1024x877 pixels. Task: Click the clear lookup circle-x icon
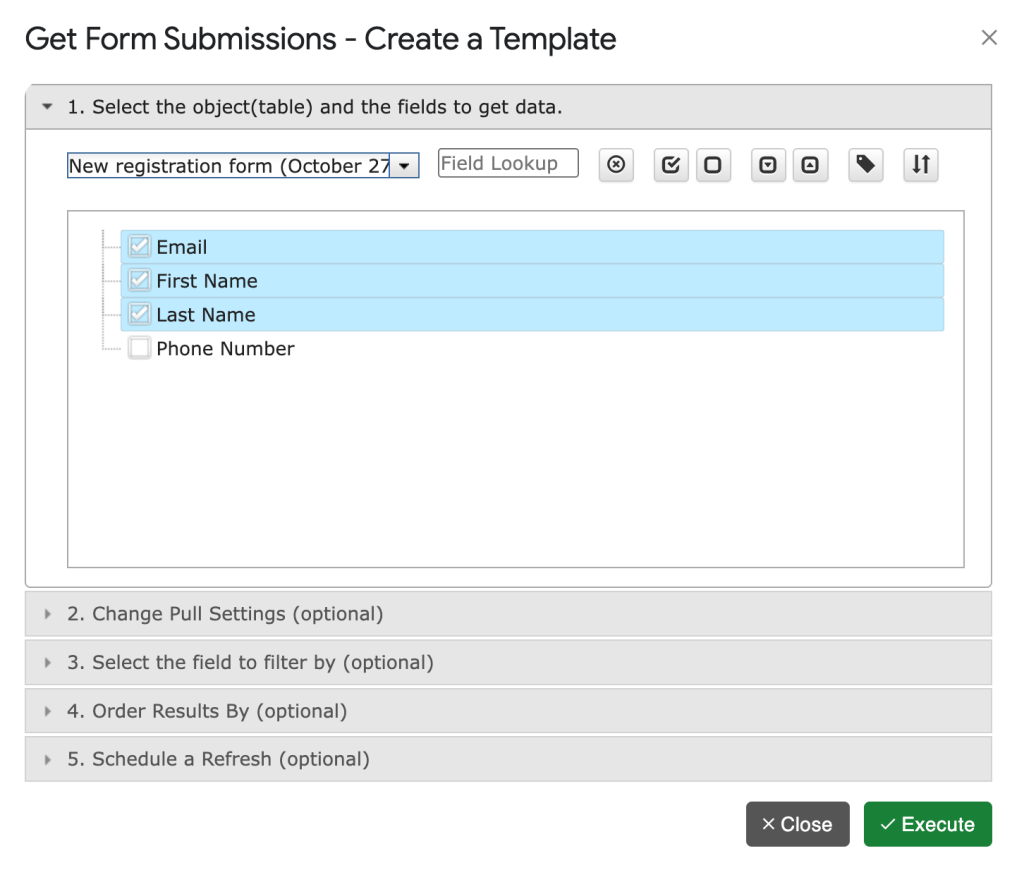click(616, 166)
